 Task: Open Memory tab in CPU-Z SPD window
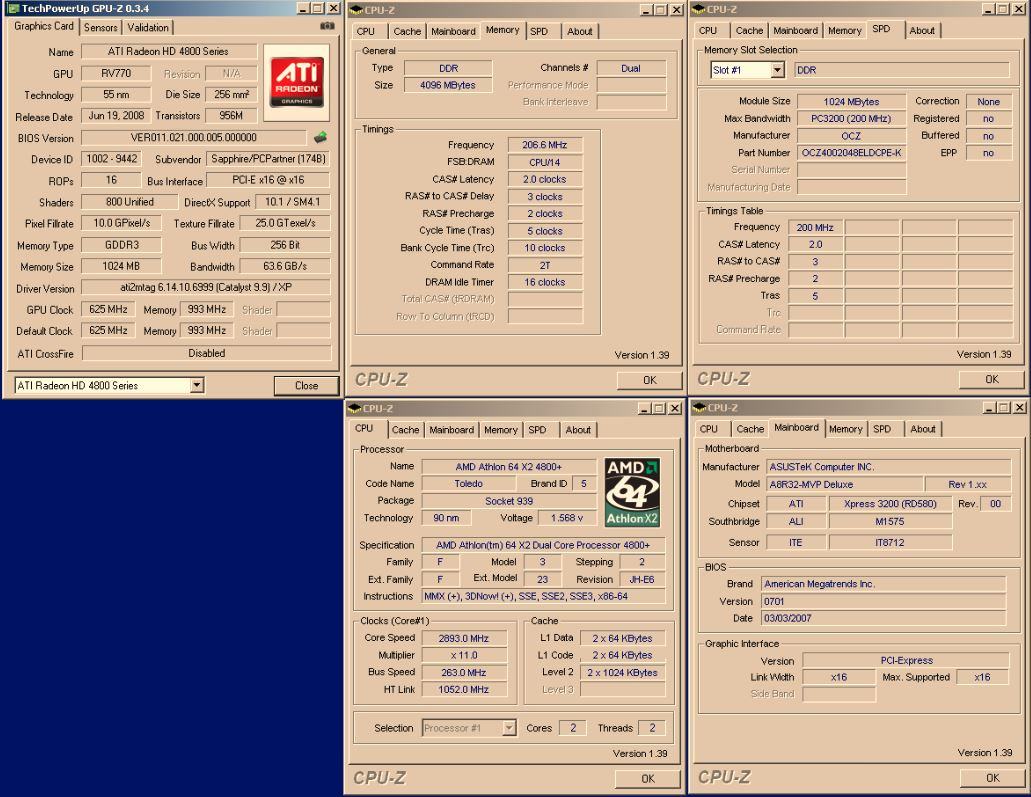[845, 31]
